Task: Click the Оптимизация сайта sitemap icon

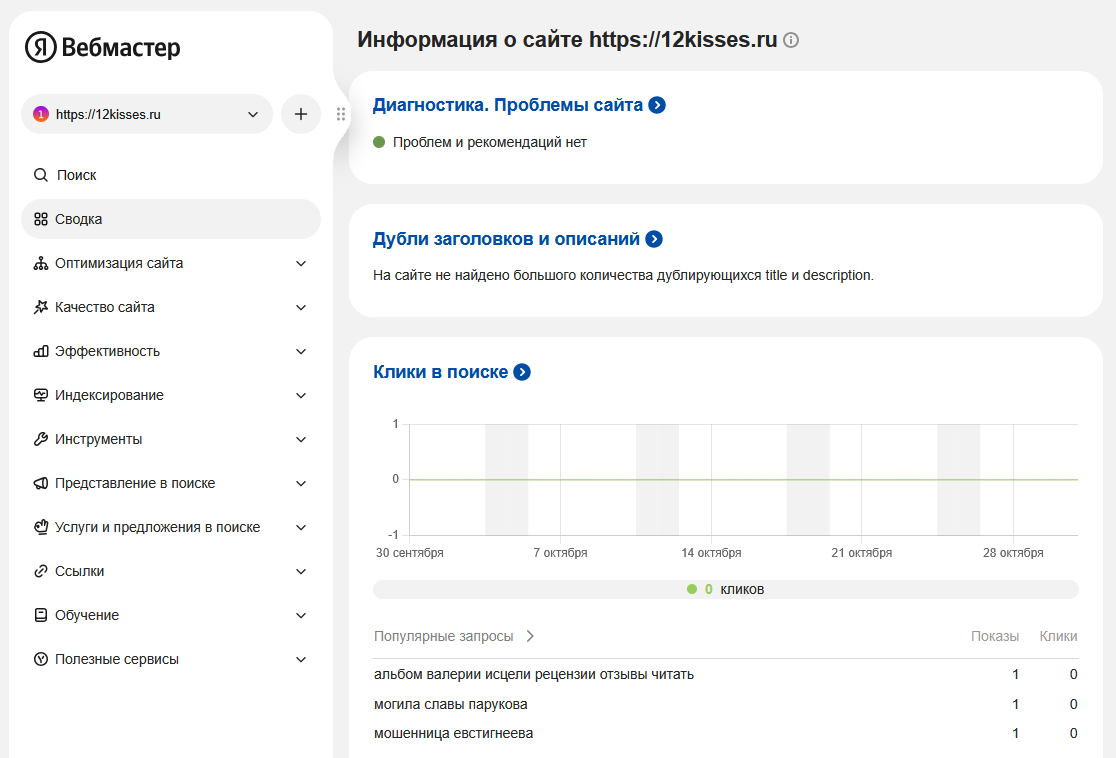Action: (x=41, y=263)
